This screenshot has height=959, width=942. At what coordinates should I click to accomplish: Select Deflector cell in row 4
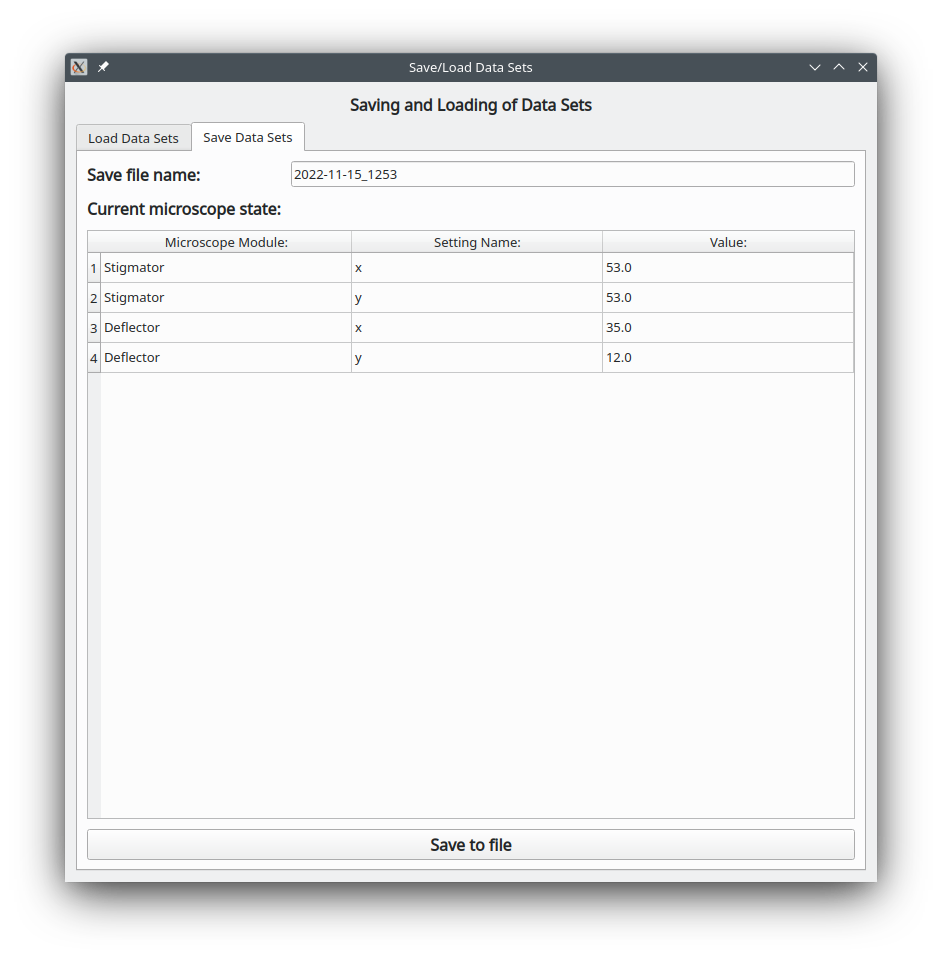point(226,358)
